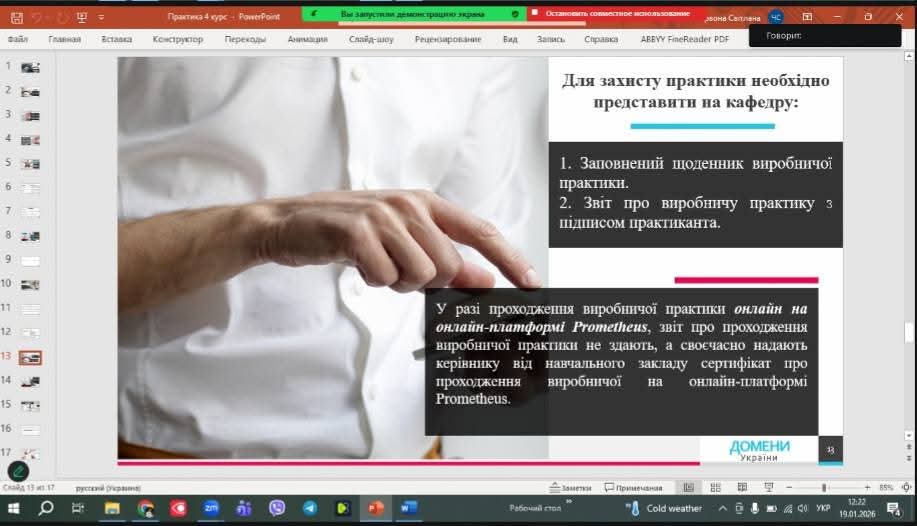Switch to the Слайд-шоу ribbon tab
917x526 pixels.
369,39
